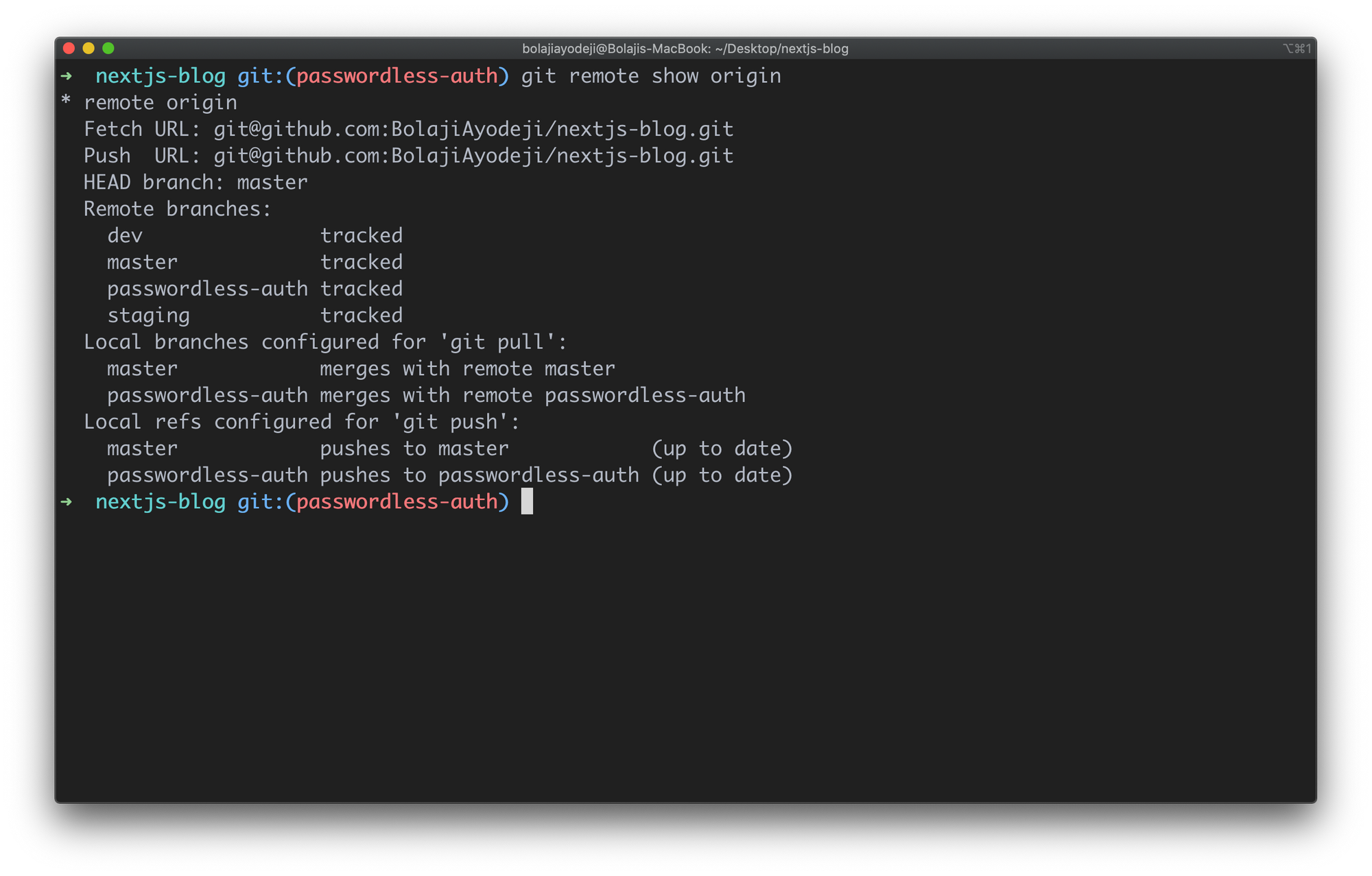Click the terminal title bar path text
Screen dimensions: 1372x876
click(x=686, y=49)
